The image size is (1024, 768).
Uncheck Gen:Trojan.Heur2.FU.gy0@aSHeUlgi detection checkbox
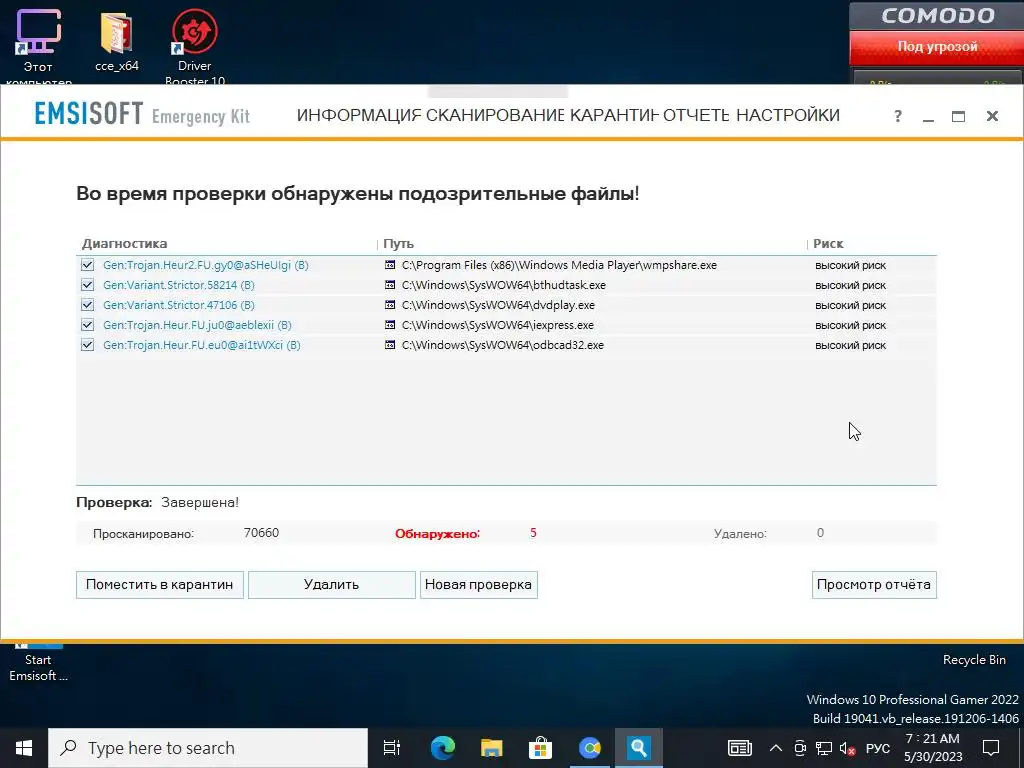tap(88, 265)
